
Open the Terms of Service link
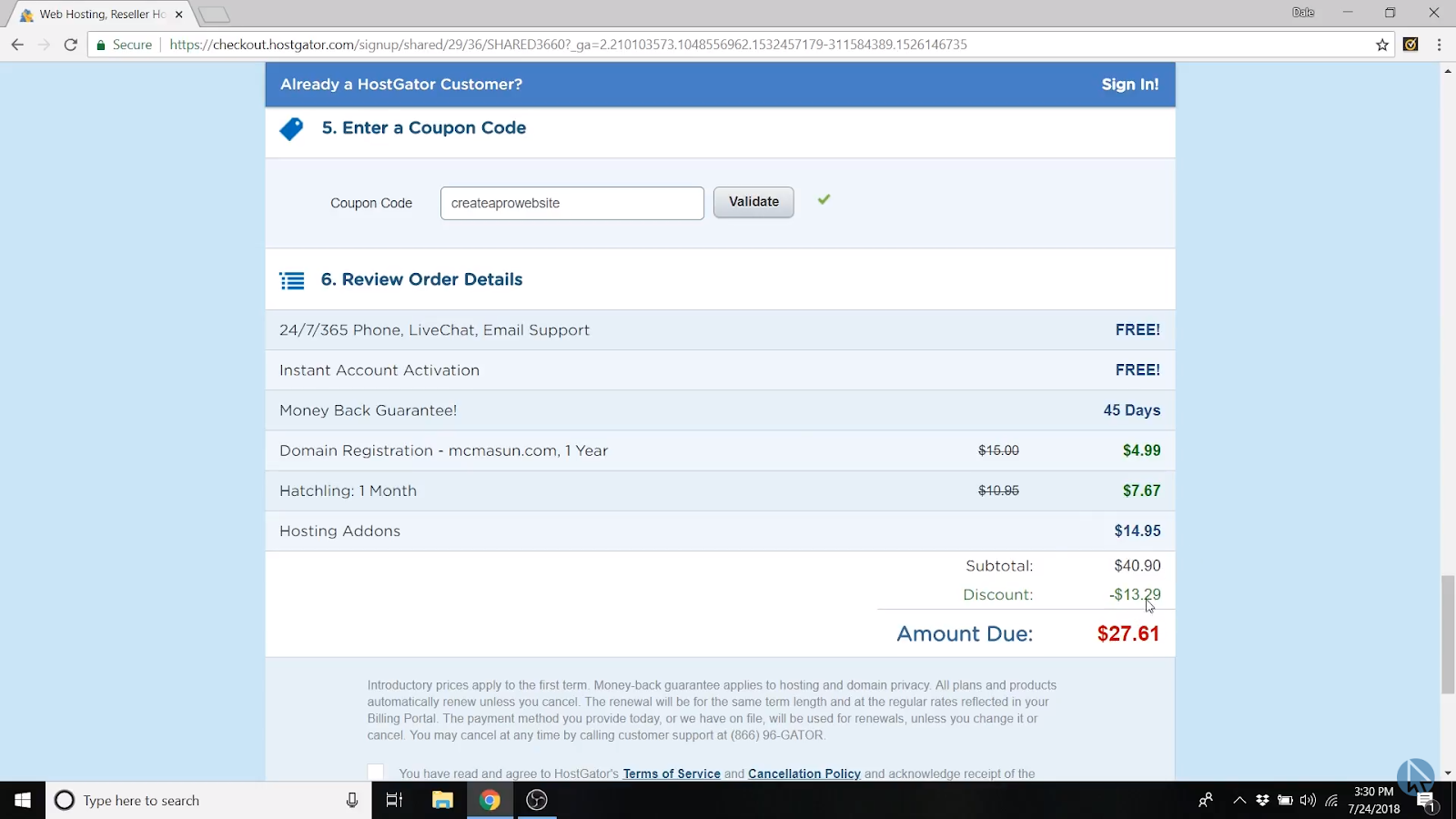coord(672,773)
